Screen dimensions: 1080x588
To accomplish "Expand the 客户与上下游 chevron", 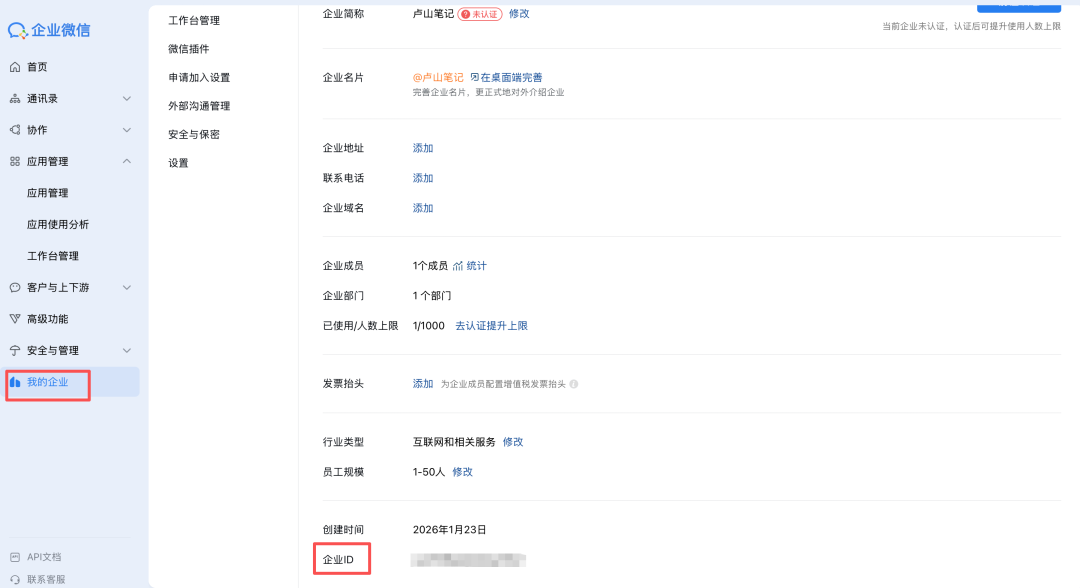I will pos(127,287).
